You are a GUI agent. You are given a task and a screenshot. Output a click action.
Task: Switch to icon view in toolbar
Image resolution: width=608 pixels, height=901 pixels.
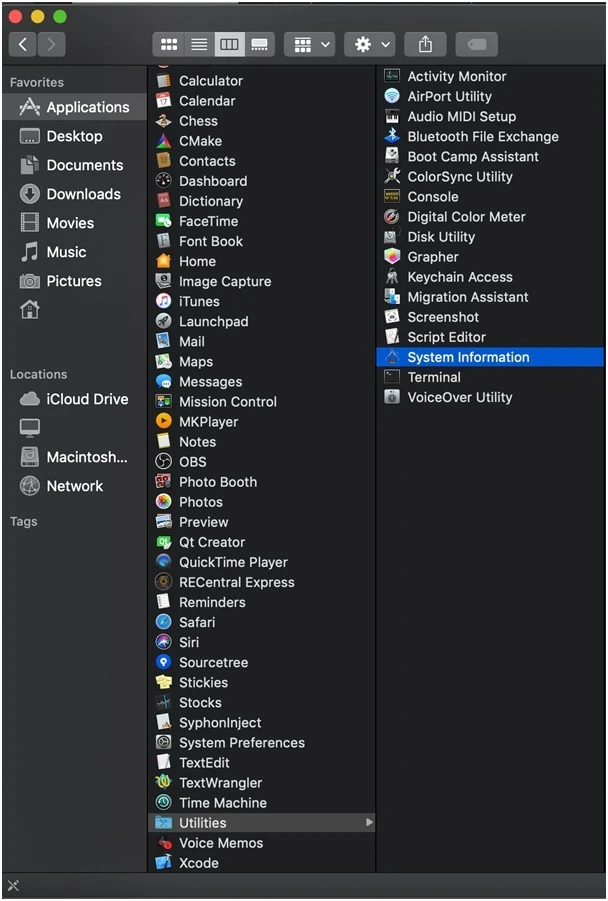[x=168, y=44]
